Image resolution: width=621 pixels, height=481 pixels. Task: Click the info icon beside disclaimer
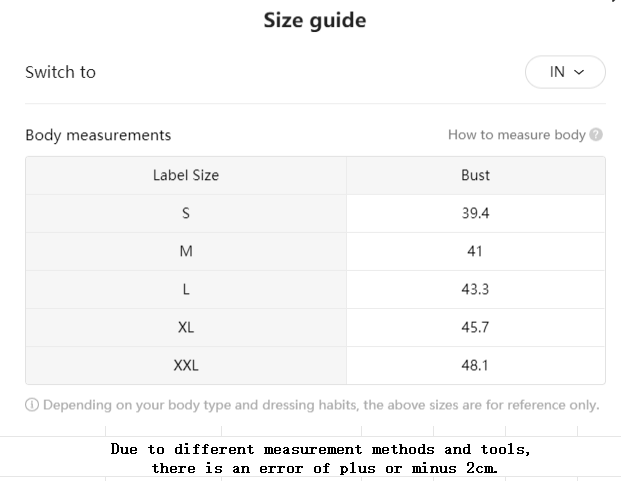pyautogui.click(x=32, y=405)
